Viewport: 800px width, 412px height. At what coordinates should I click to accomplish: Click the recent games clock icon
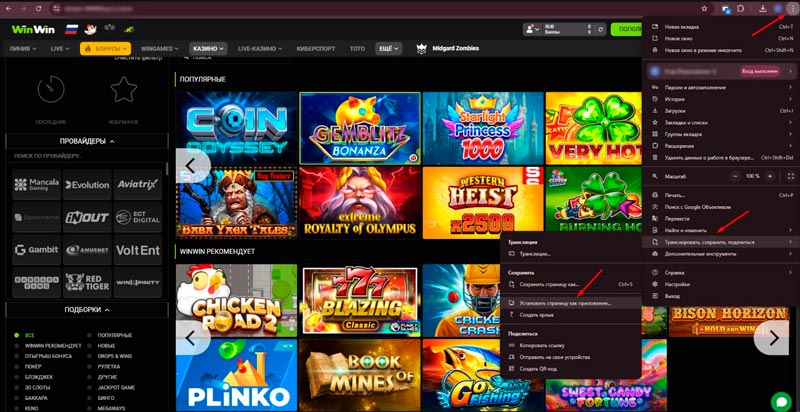[51, 90]
